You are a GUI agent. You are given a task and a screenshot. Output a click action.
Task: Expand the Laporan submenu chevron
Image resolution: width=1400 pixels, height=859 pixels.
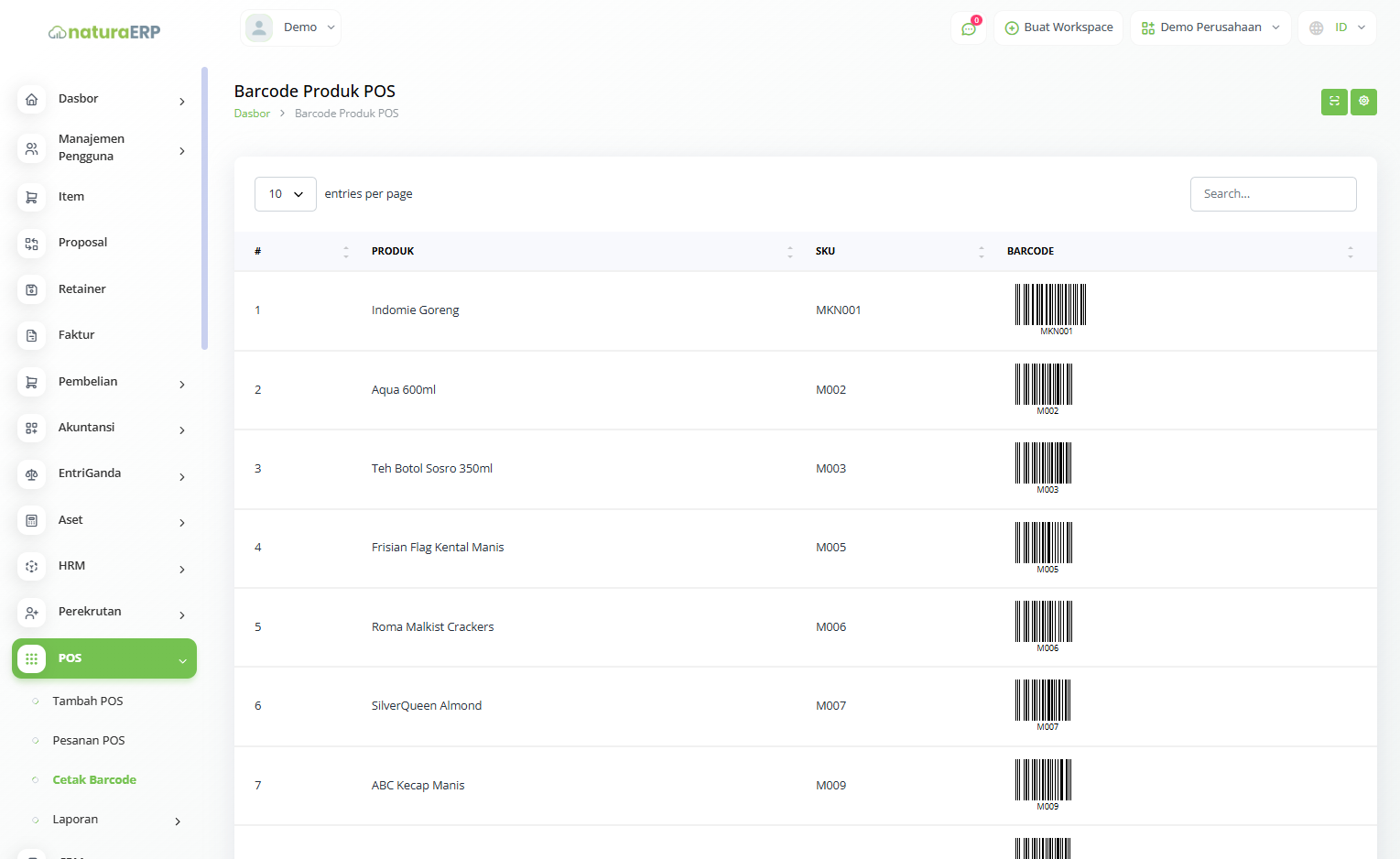point(178,821)
